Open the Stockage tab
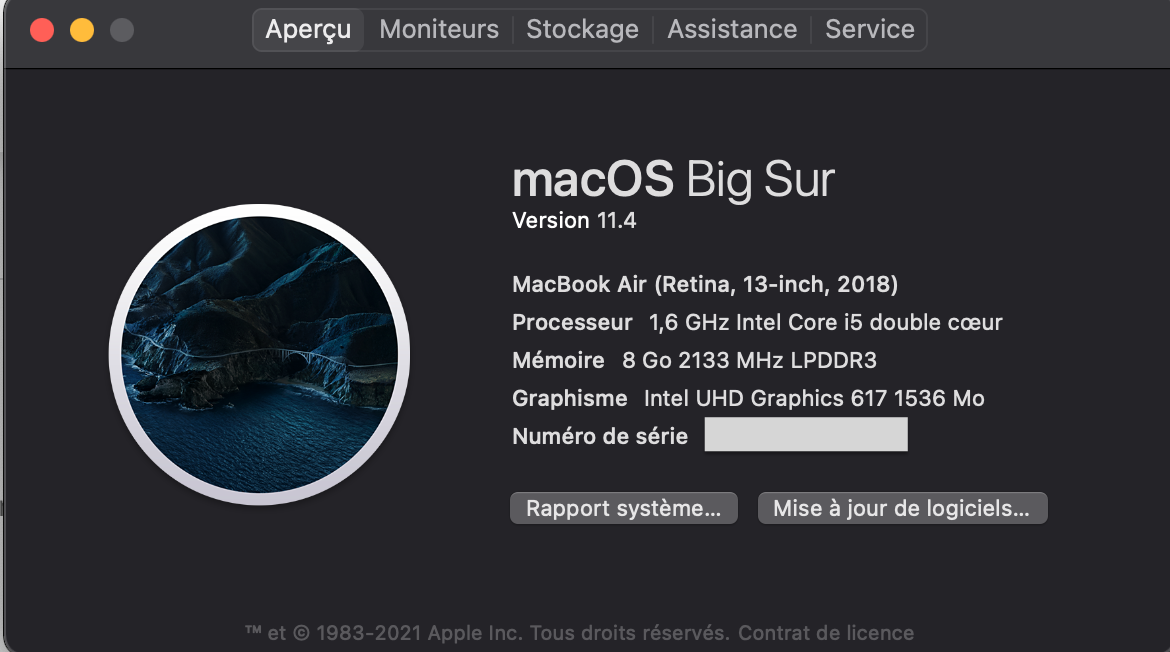 582,30
